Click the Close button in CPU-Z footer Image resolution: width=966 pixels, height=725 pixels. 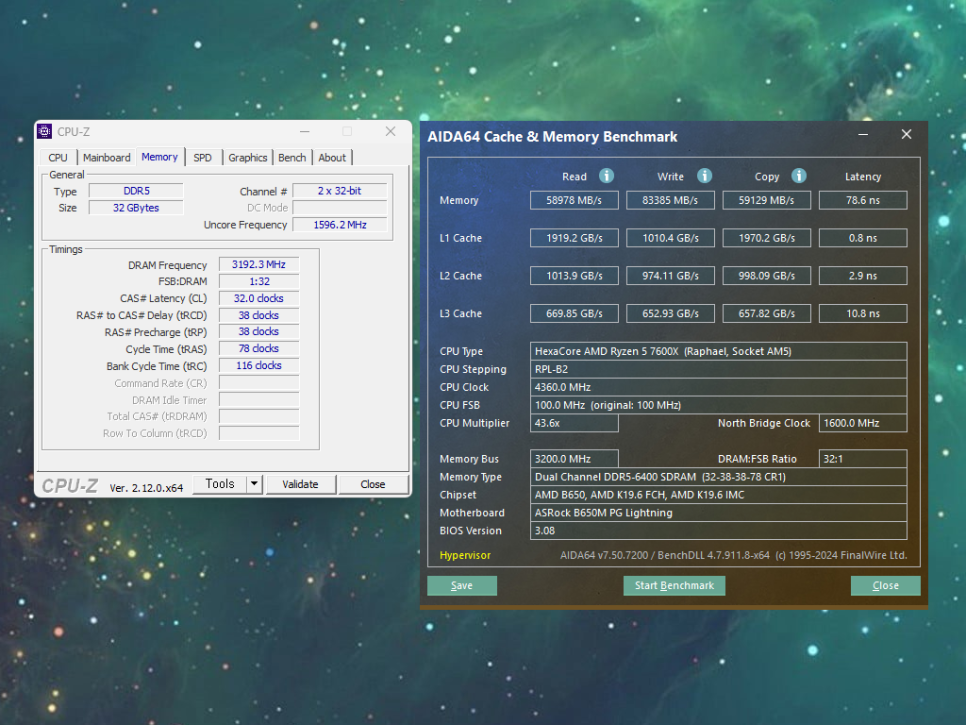click(x=373, y=484)
